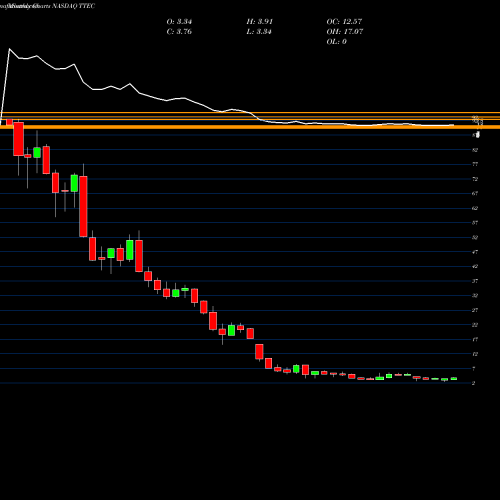Click the 32 price axis label

pos(475,296)
